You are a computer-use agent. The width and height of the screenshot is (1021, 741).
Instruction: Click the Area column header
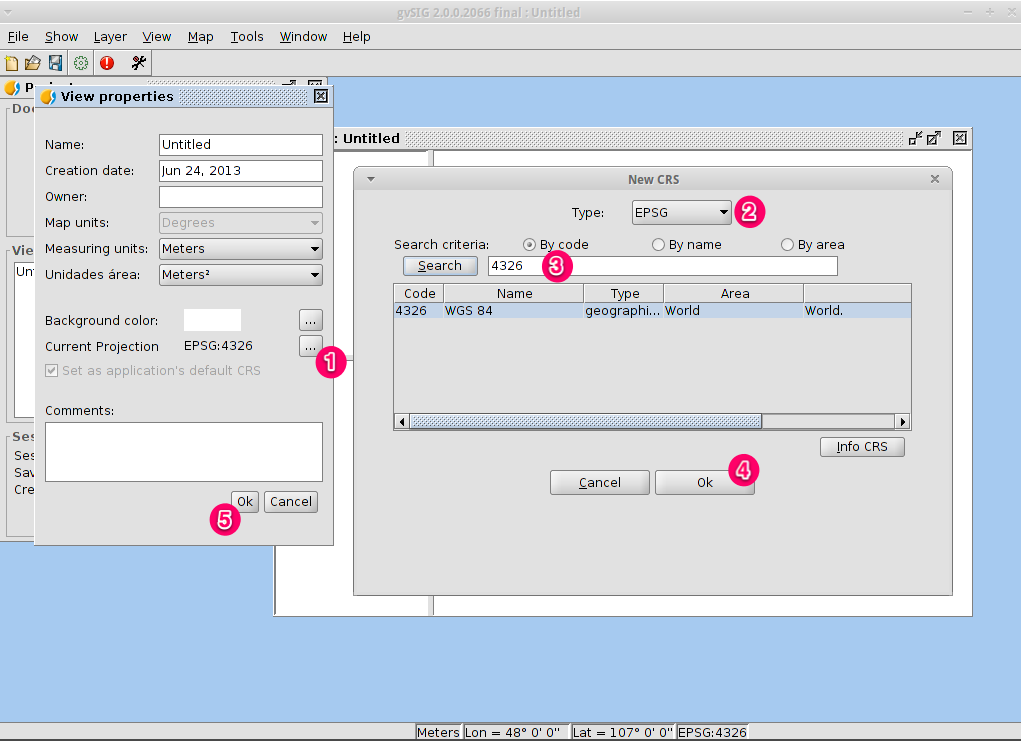point(734,294)
